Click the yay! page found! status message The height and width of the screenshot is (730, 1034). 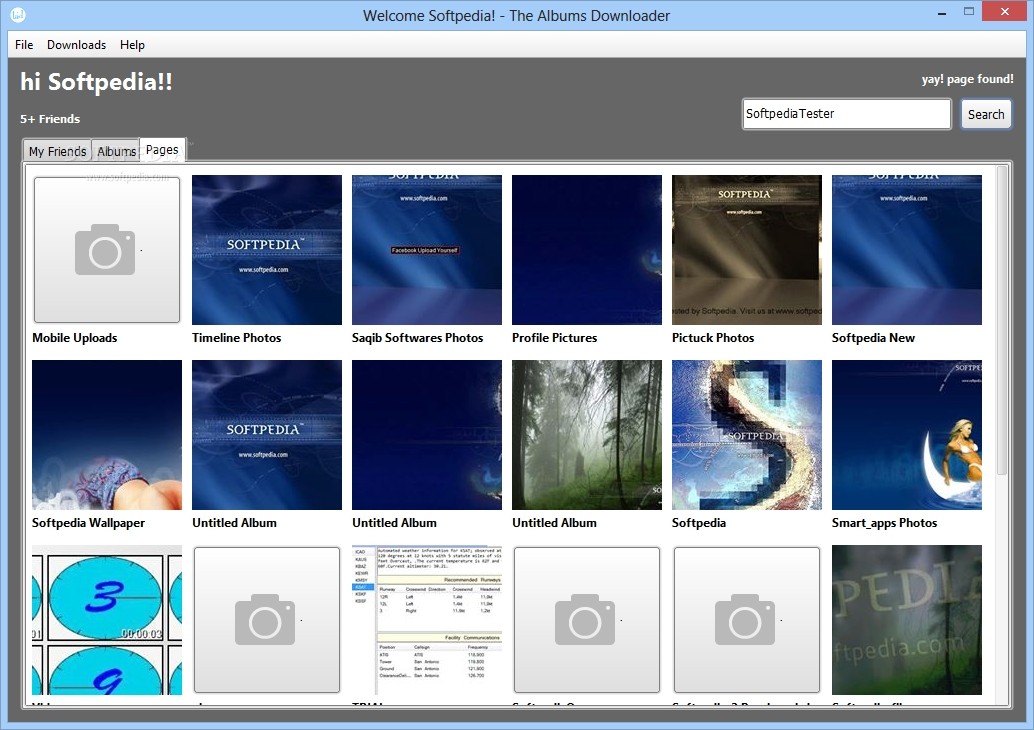(x=967, y=79)
